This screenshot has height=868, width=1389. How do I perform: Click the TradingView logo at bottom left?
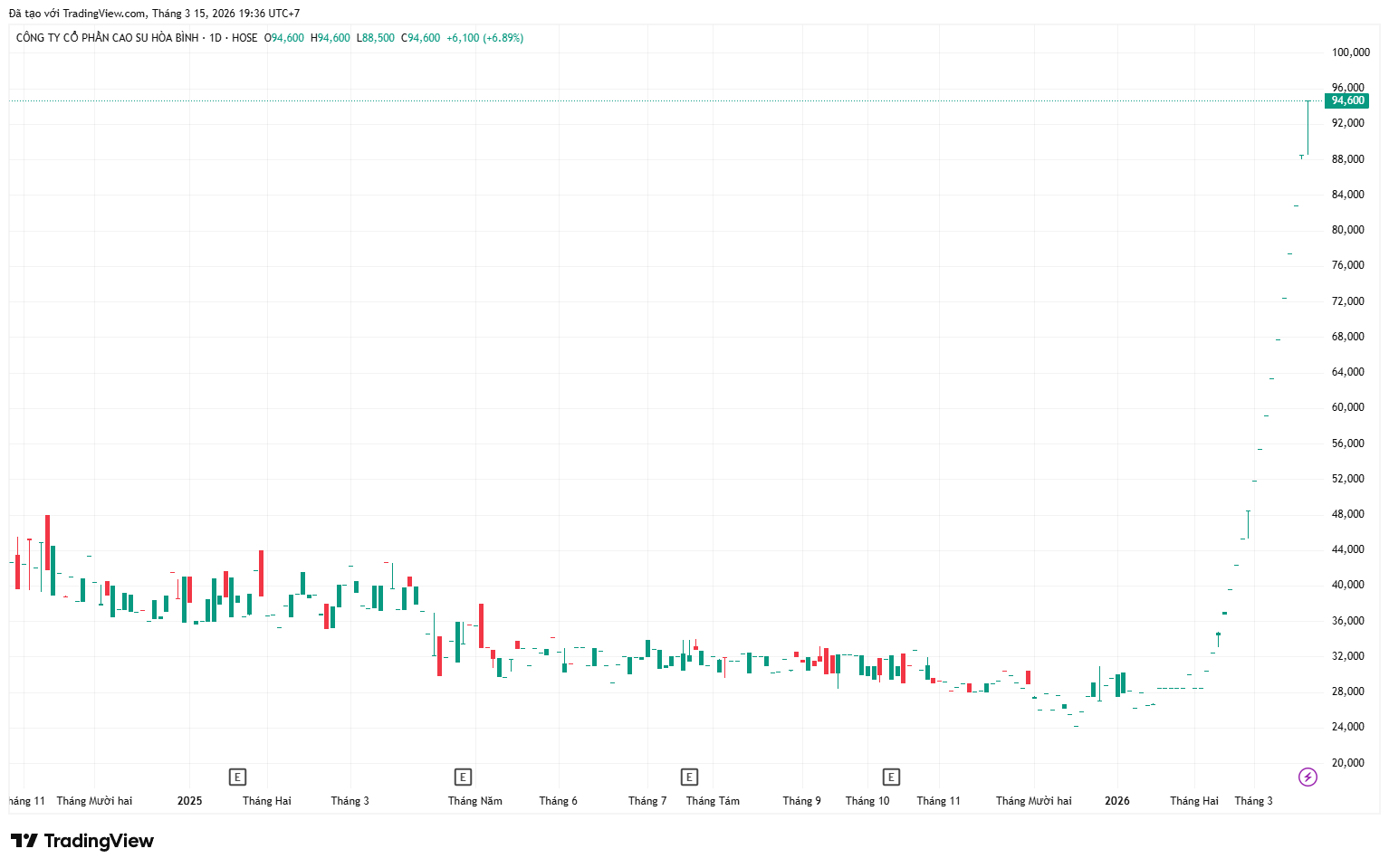82,841
